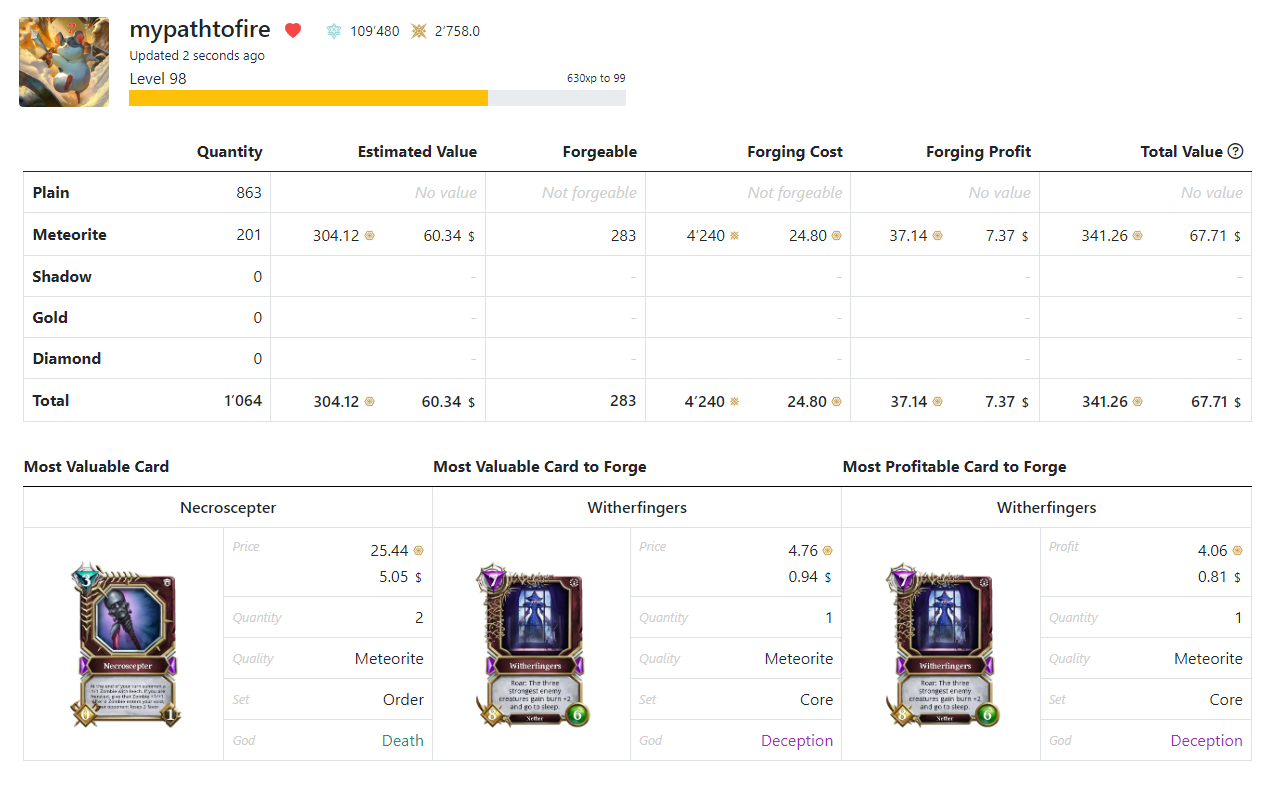Click the Necroscepter card title

click(228, 508)
